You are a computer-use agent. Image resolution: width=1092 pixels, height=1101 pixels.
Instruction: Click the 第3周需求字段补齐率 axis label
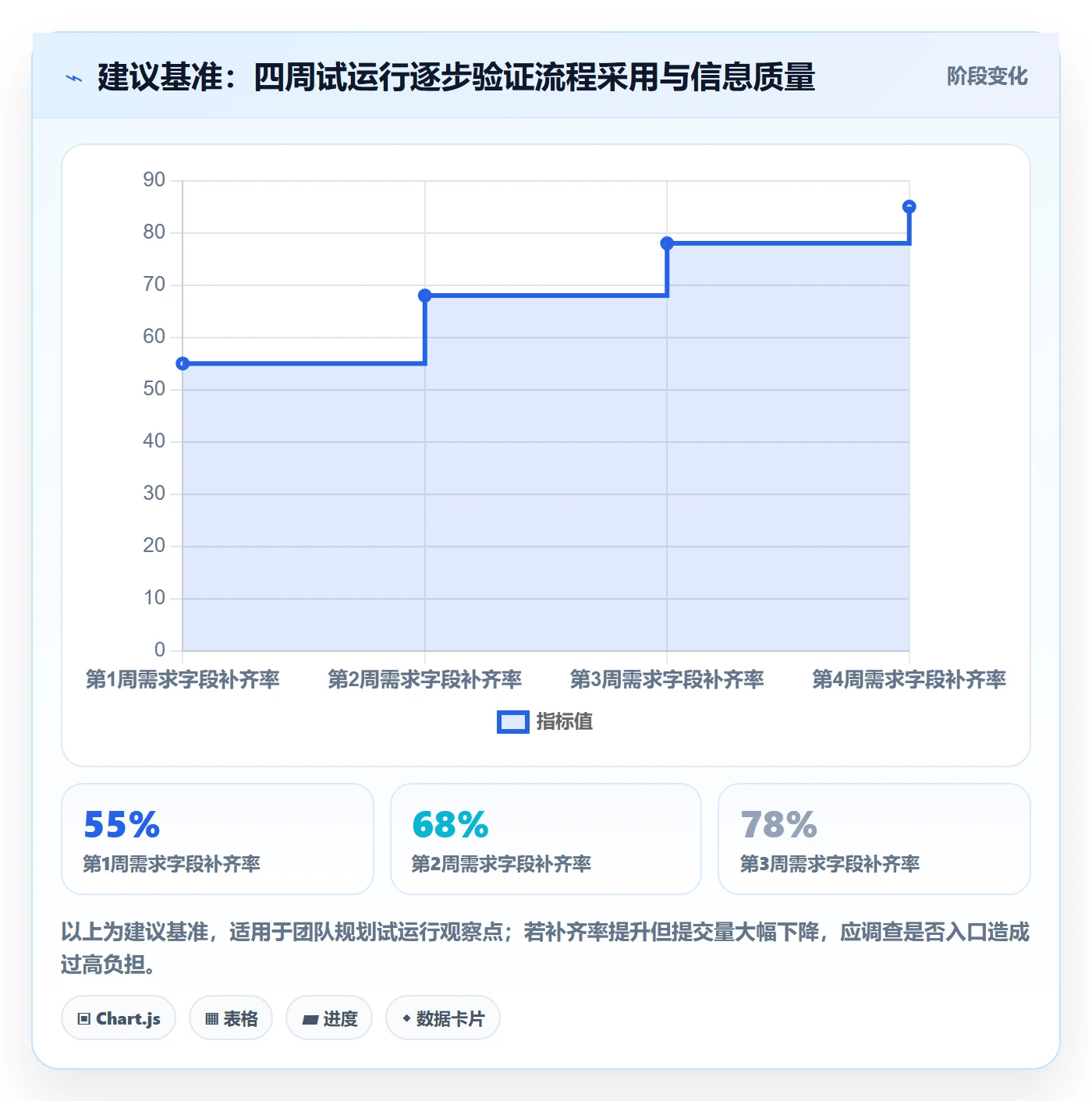(x=667, y=679)
